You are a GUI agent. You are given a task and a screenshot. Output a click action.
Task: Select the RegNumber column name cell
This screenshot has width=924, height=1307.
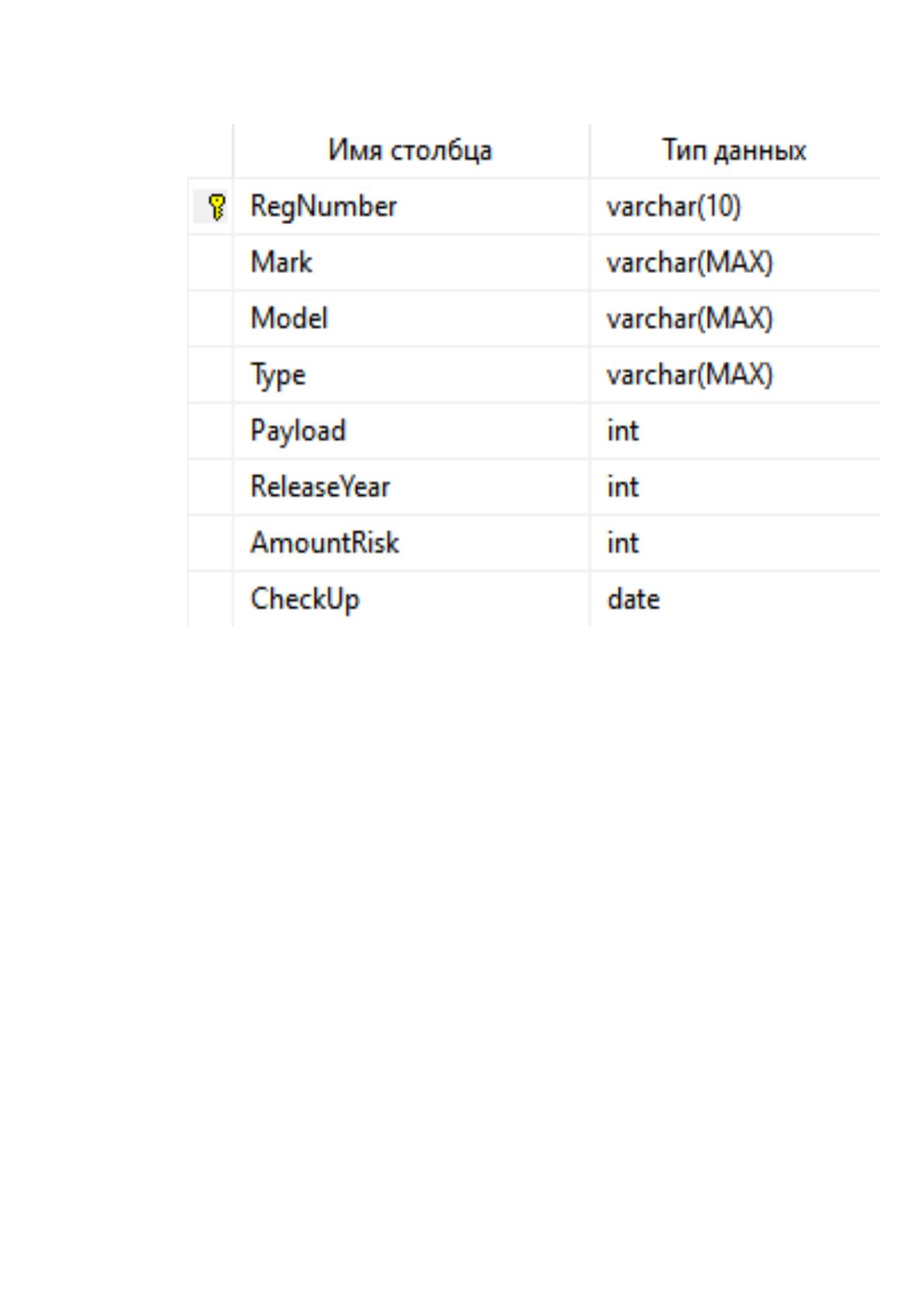click(x=411, y=207)
